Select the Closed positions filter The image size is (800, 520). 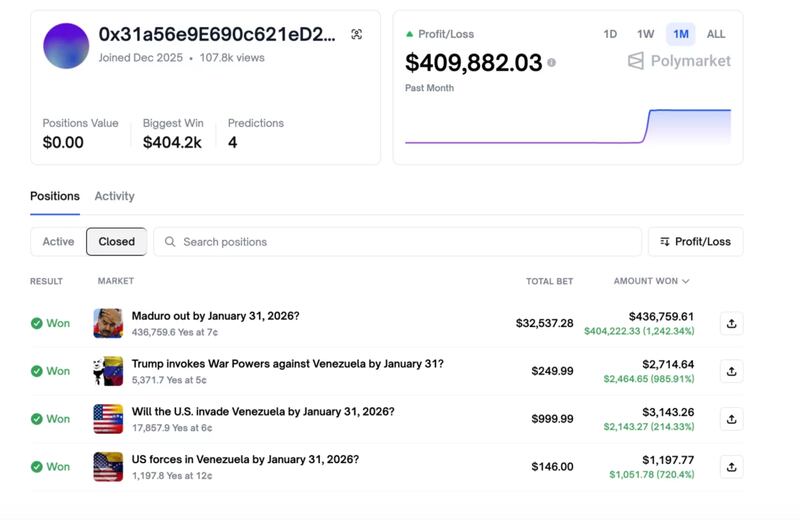(x=116, y=242)
